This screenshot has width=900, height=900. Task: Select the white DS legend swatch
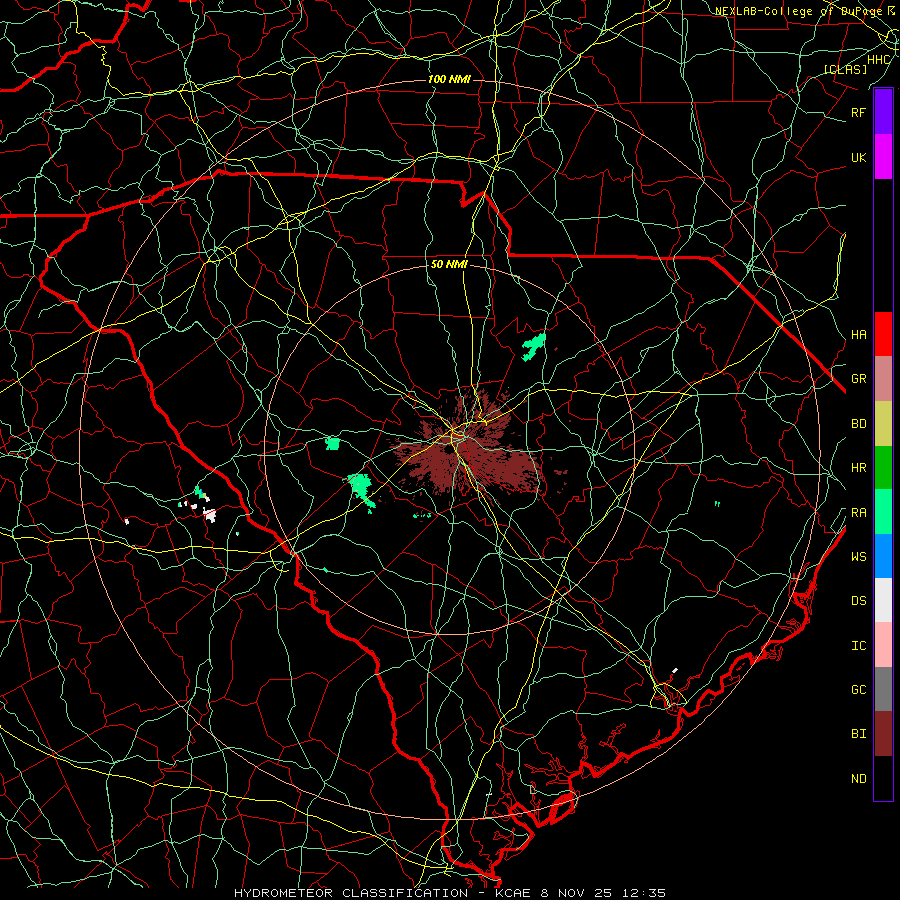point(883,600)
